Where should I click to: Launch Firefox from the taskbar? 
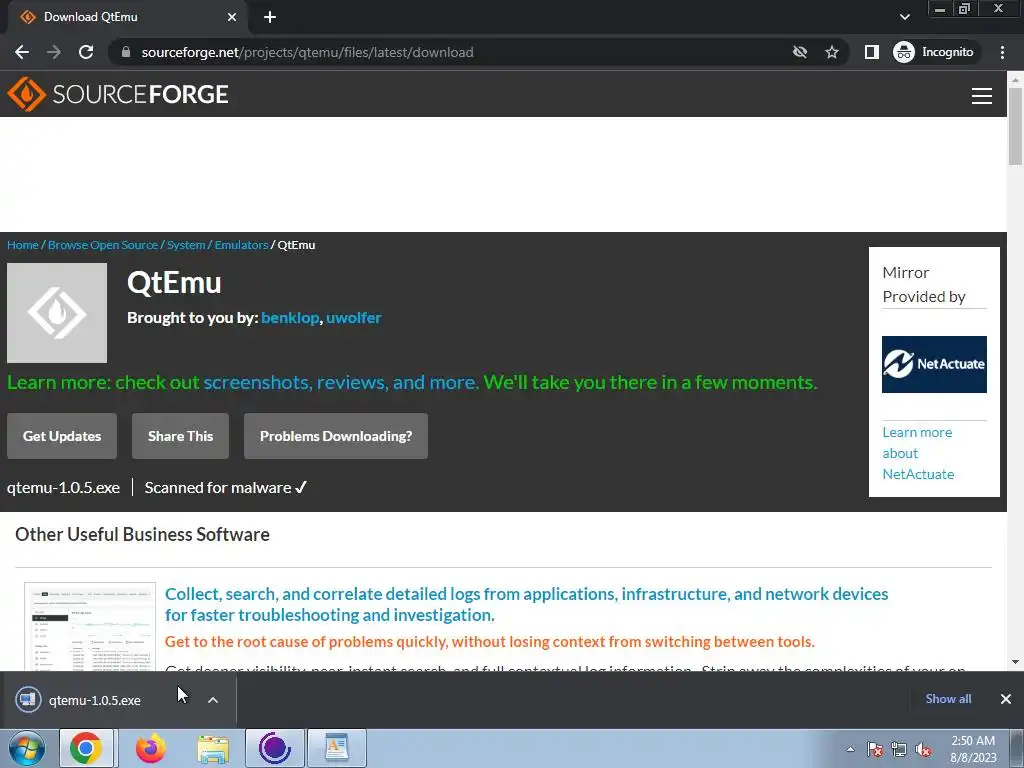150,748
